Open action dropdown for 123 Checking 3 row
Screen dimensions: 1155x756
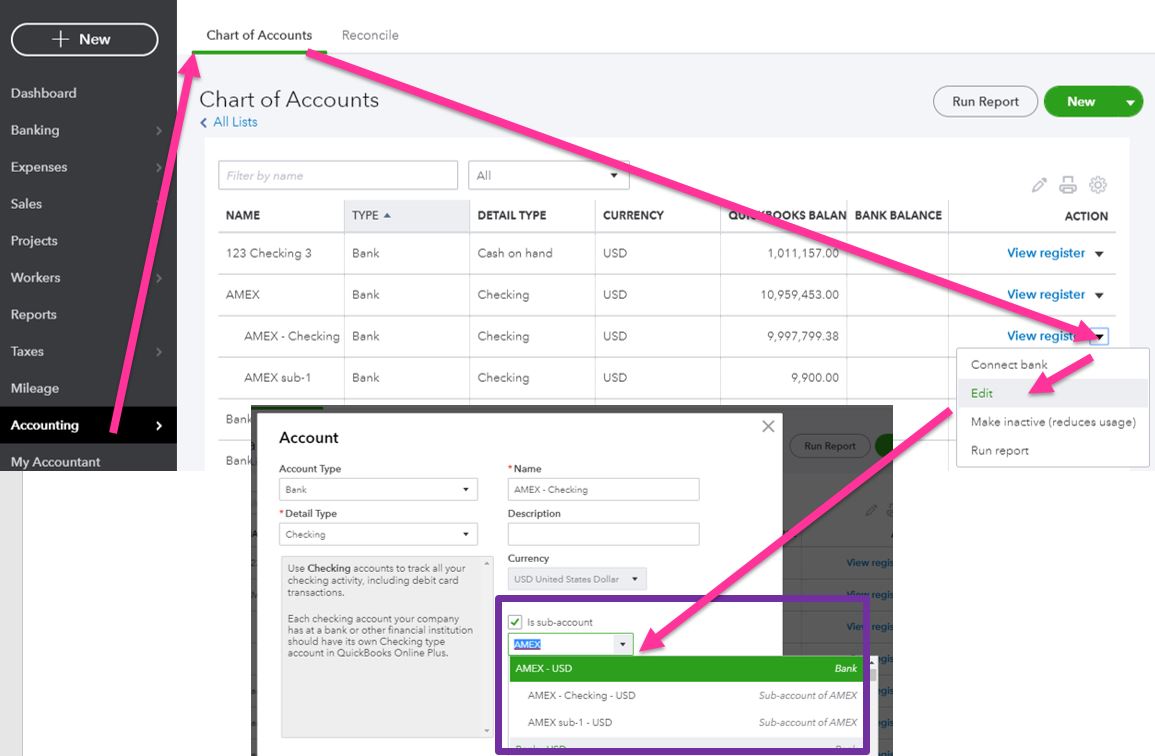tap(1099, 253)
